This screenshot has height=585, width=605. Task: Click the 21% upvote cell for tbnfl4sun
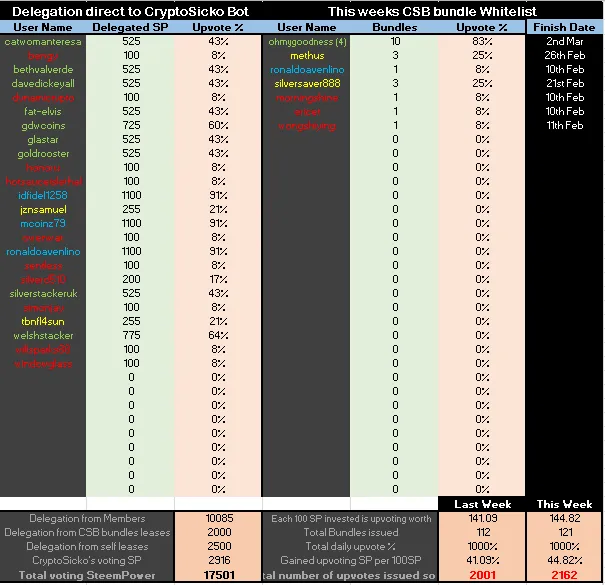(x=218, y=321)
